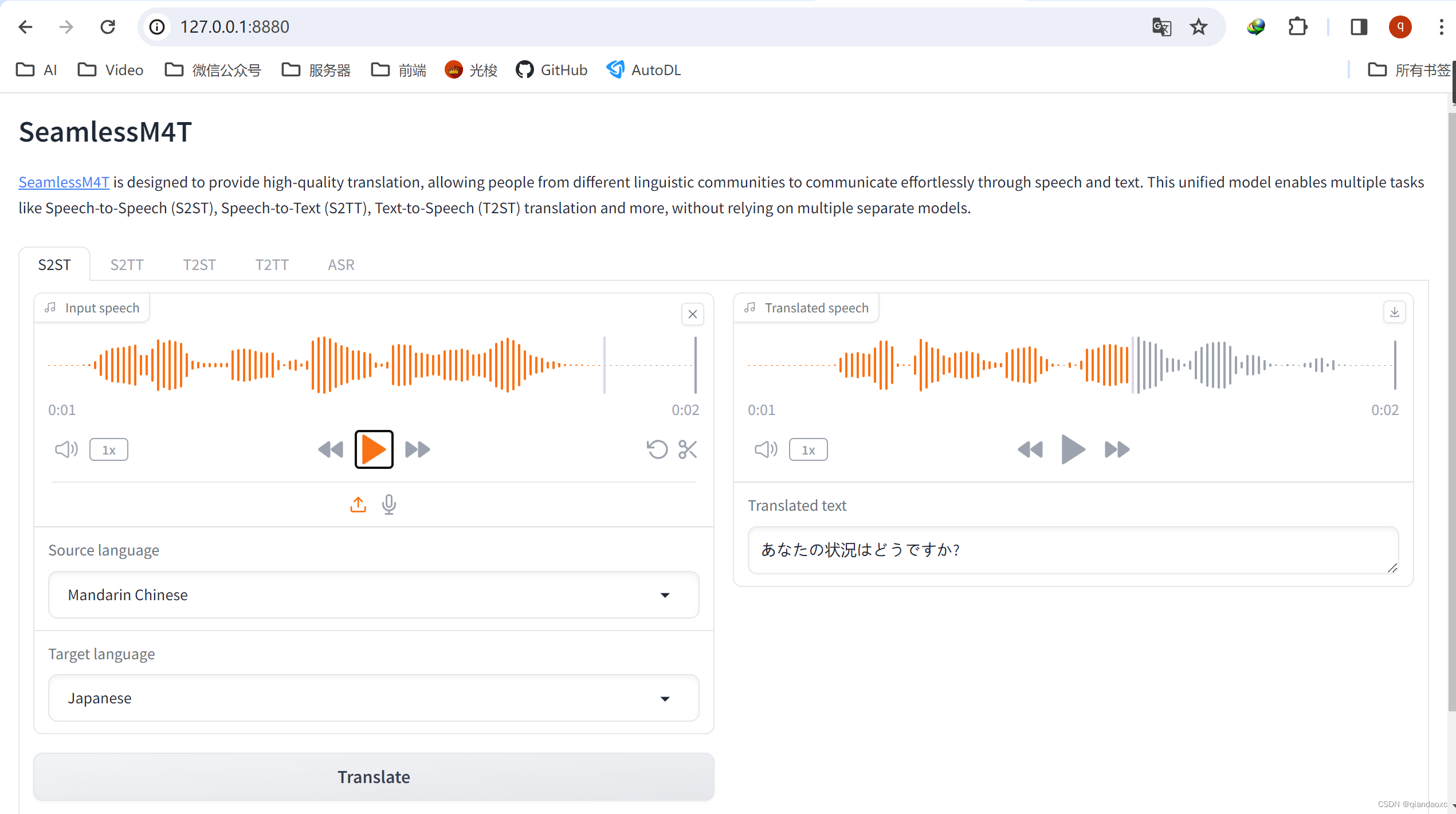Screen dimensions: 1456x814
Task: Expand the Target language dropdown
Action: [374, 698]
